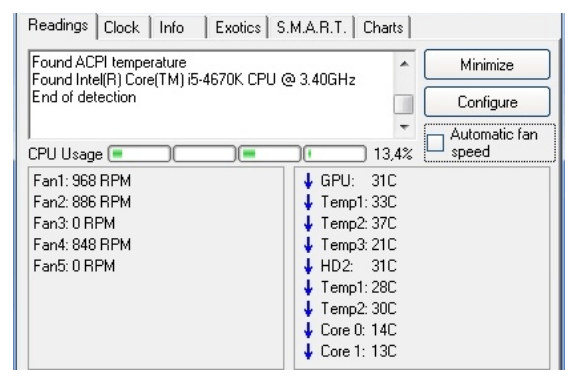The width and height of the screenshot is (580, 384).
Task: Click the fourth CPU usage bar
Action: pos(335,154)
